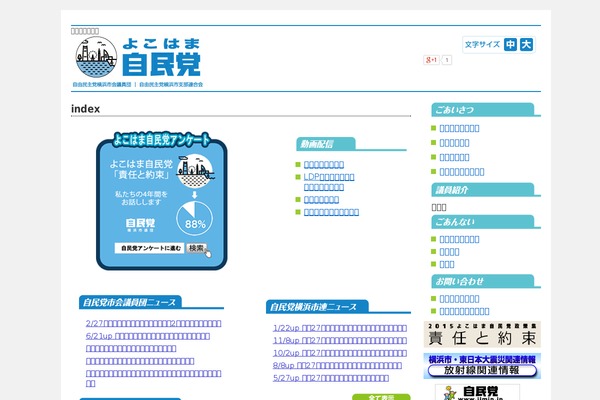Click the 自民党市会議員団ニュース heading
Viewport: 600px width, 400px height.
pyautogui.click(x=151, y=302)
